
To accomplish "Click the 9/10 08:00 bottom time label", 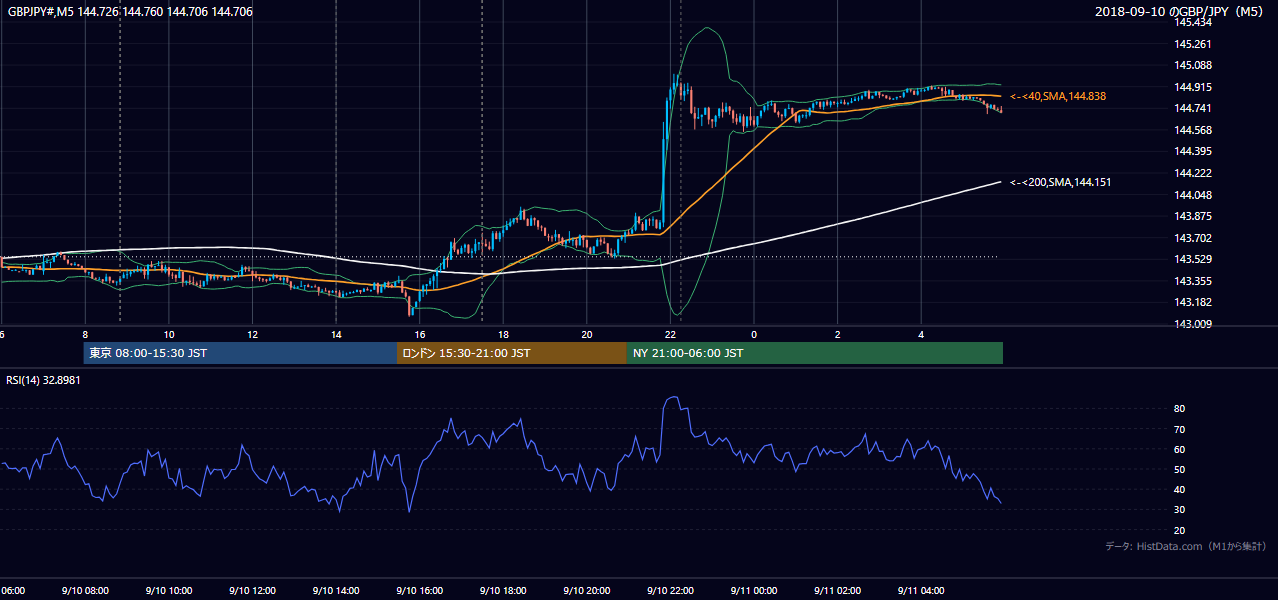I will [85, 590].
